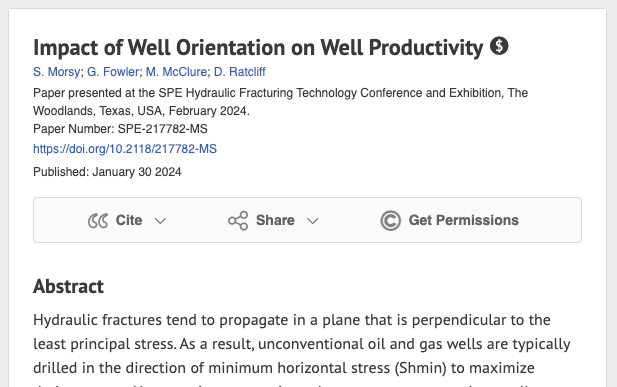
Task: Follow the doi.org/10.2118/217782-MS link
Action: click(125, 149)
